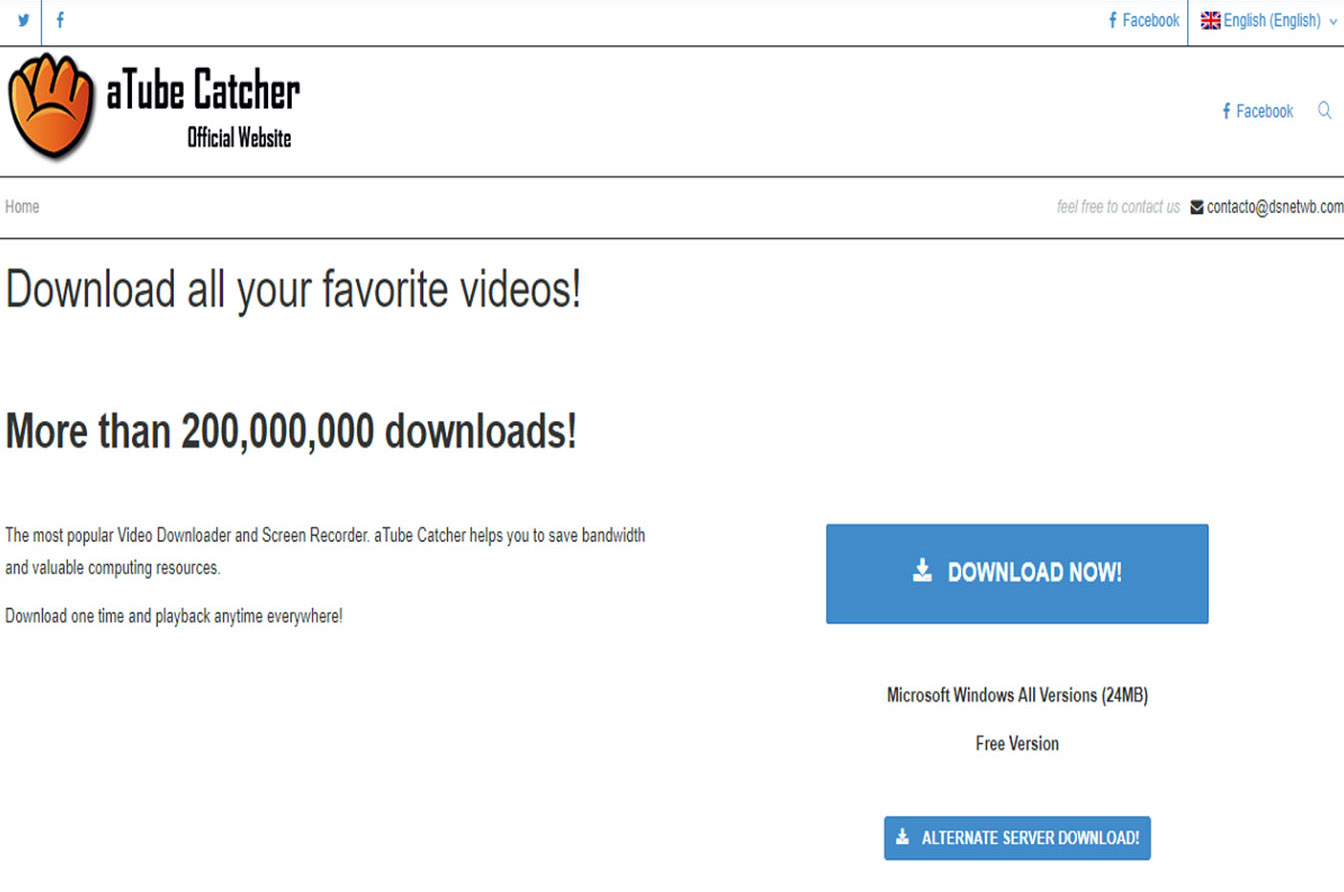Open the search magnifier icon

(1325, 111)
